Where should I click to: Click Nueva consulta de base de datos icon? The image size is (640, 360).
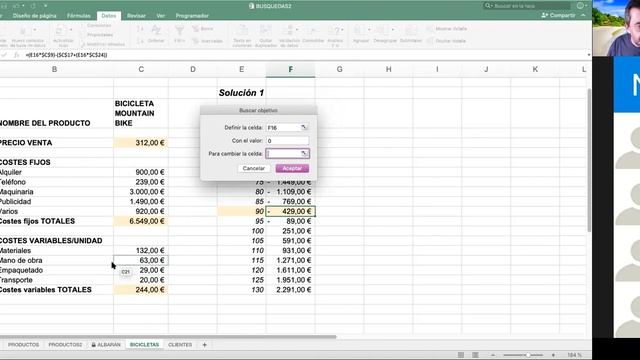pos(24,31)
